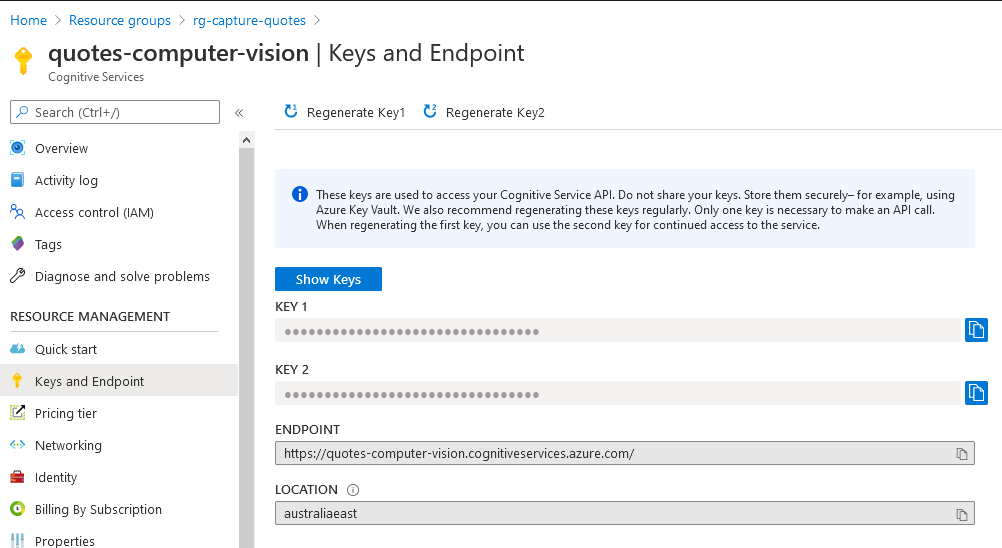
Task: Click the Billing By Subscription icon
Action: pyautogui.click(x=18, y=509)
